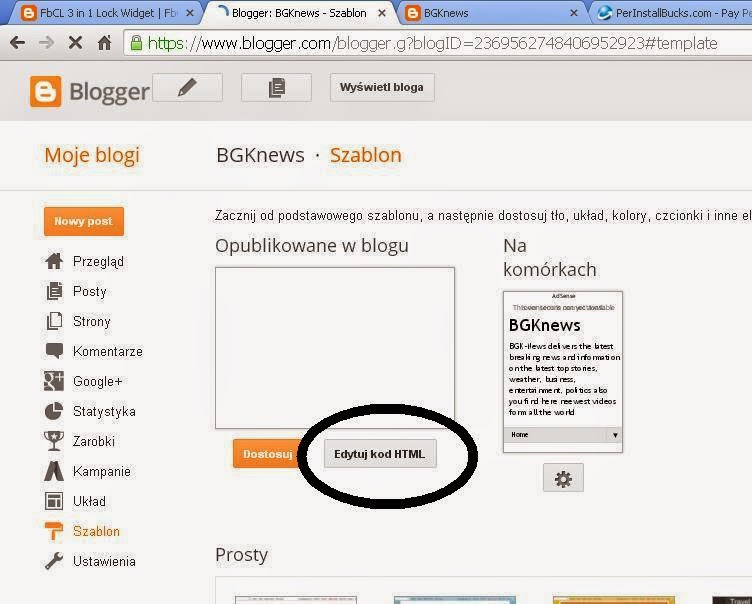Click the Nowy post button
752x604 pixels.
(84, 221)
